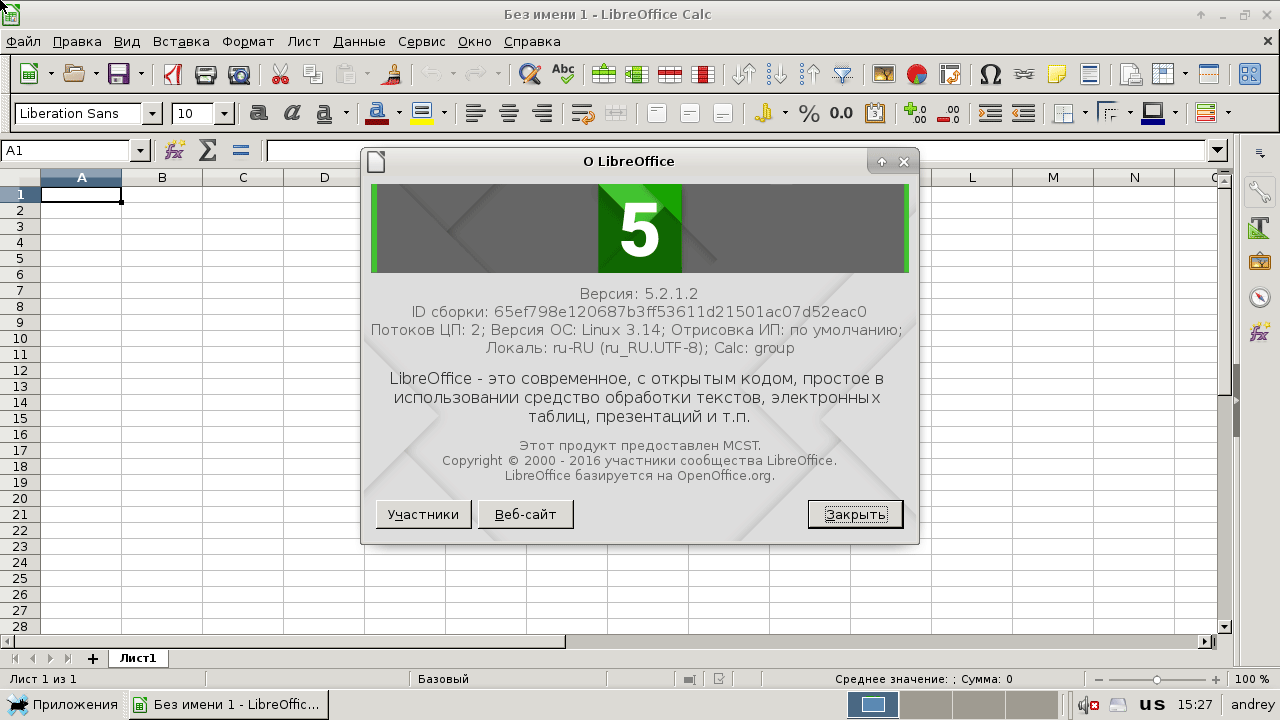Click the Print icon

point(206,74)
